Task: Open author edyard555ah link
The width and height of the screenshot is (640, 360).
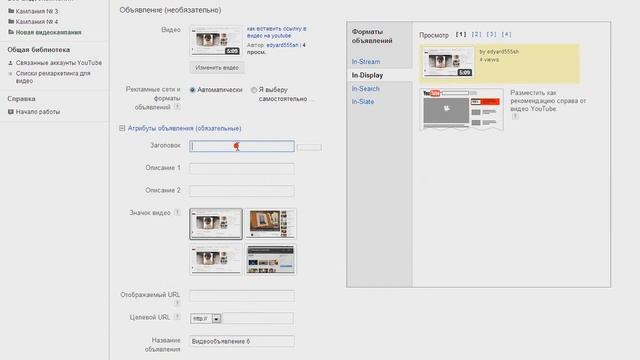Action: click(282, 45)
